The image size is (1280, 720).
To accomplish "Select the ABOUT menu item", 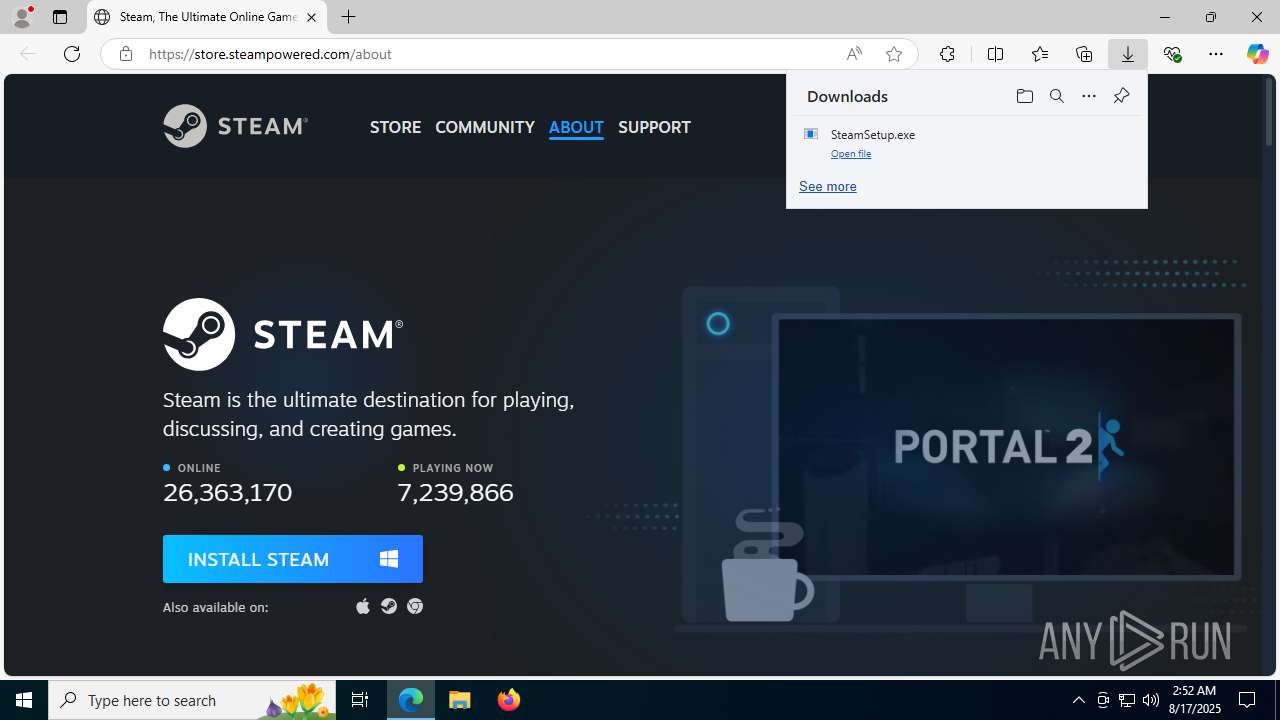I will [576, 127].
